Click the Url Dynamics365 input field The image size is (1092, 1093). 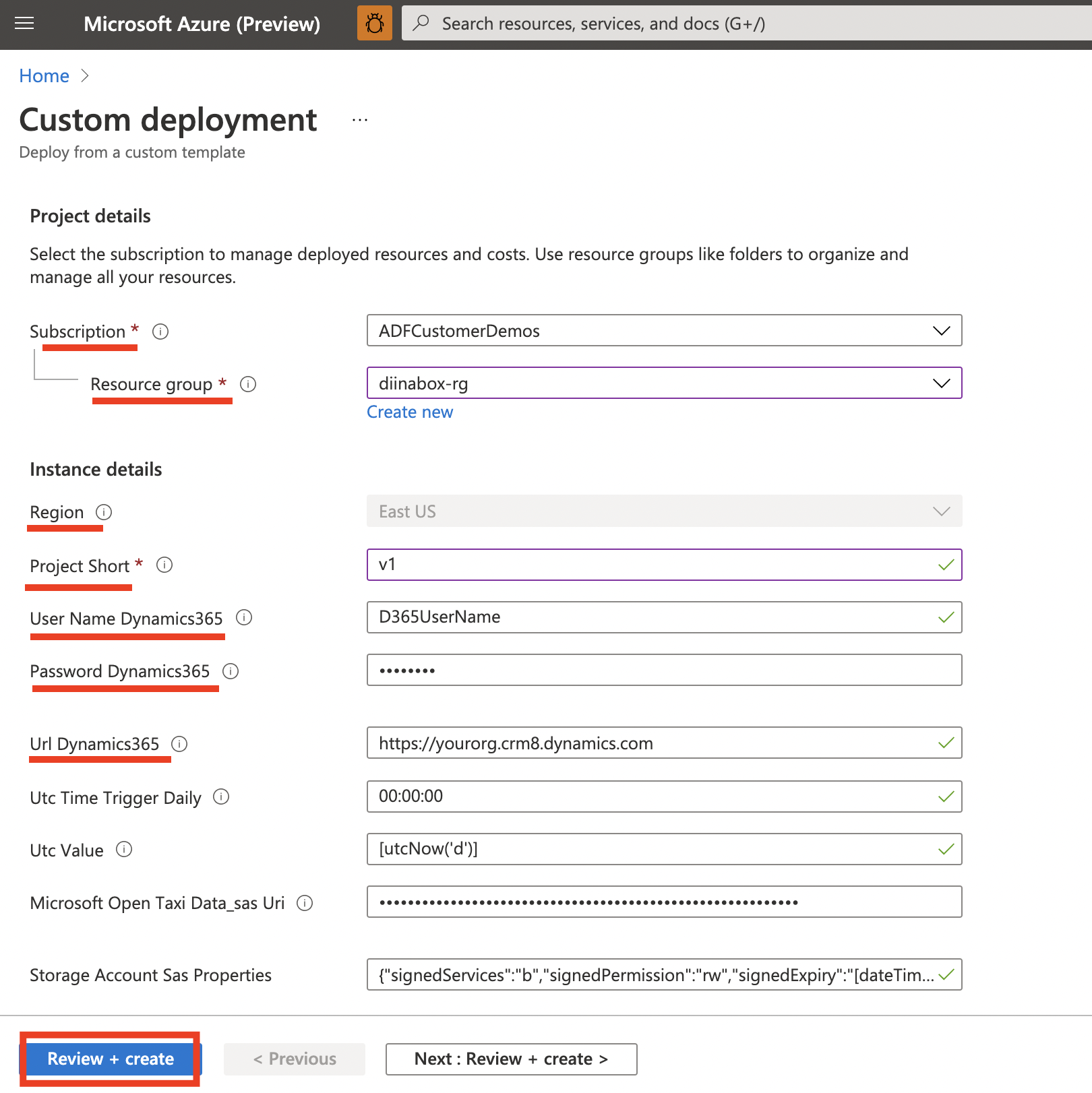664,743
